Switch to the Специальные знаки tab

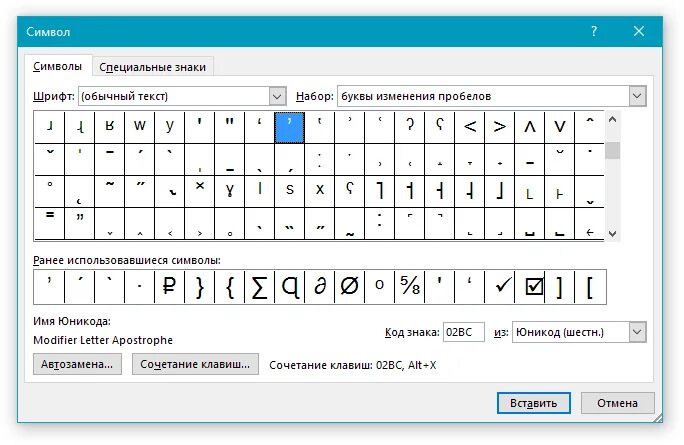pos(152,67)
